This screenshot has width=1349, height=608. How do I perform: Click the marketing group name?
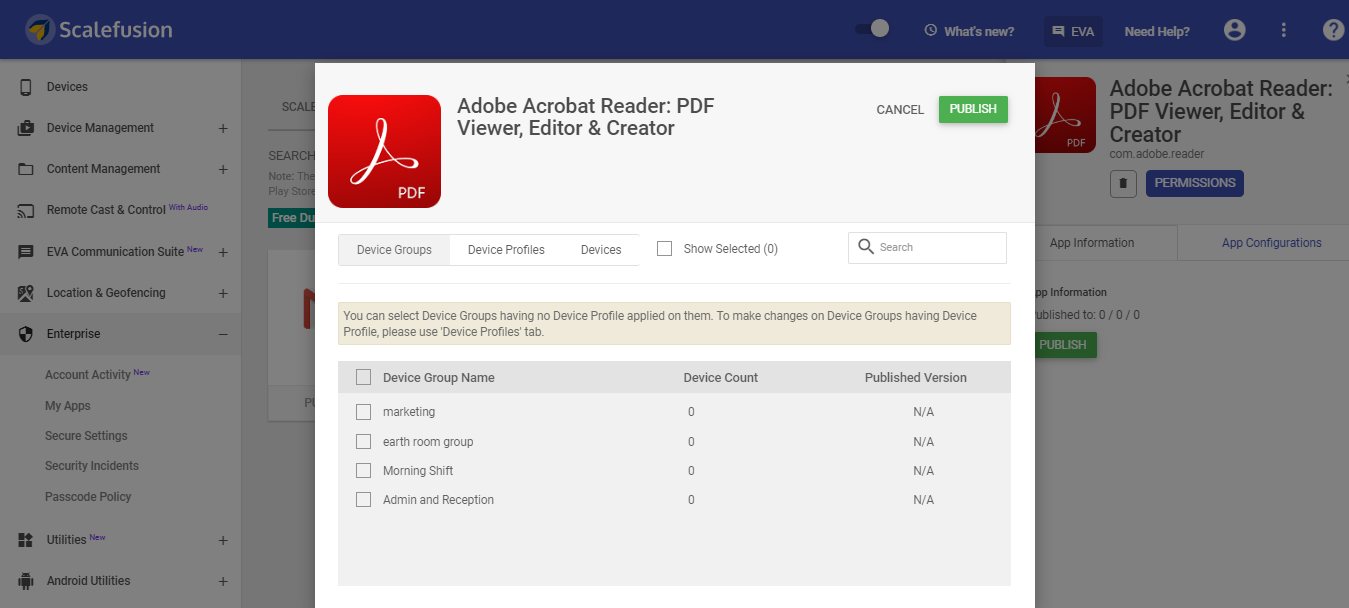pyautogui.click(x=409, y=412)
